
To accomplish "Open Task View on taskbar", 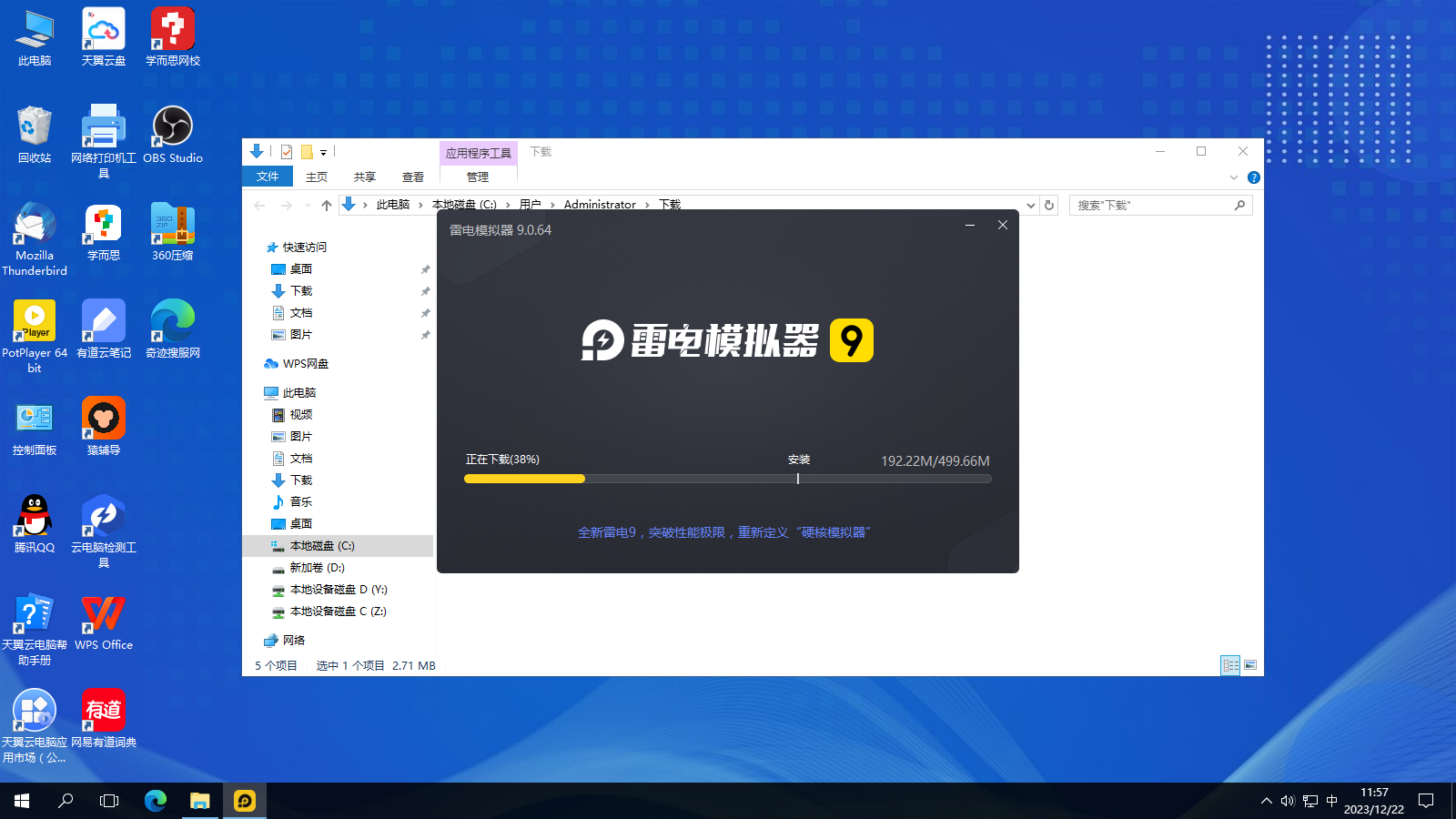I will [x=109, y=801].
